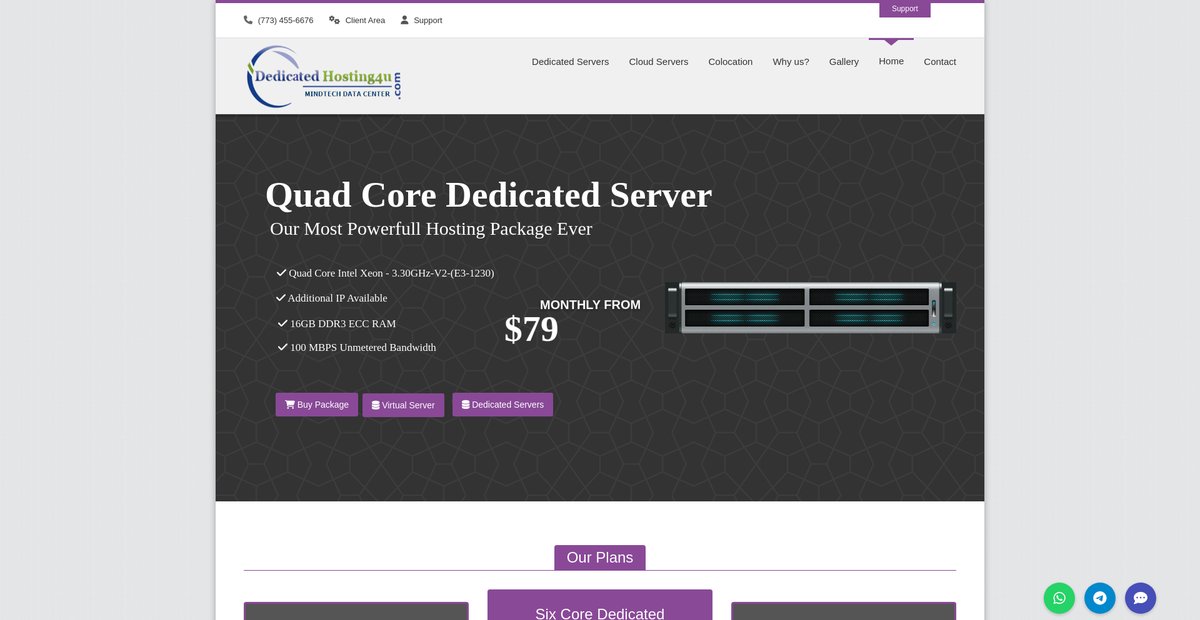Open the Why us? menu item
Image resolution: width=1200 pixels, height=620 pixels.
pyautogui.click(x=791, y=62)
